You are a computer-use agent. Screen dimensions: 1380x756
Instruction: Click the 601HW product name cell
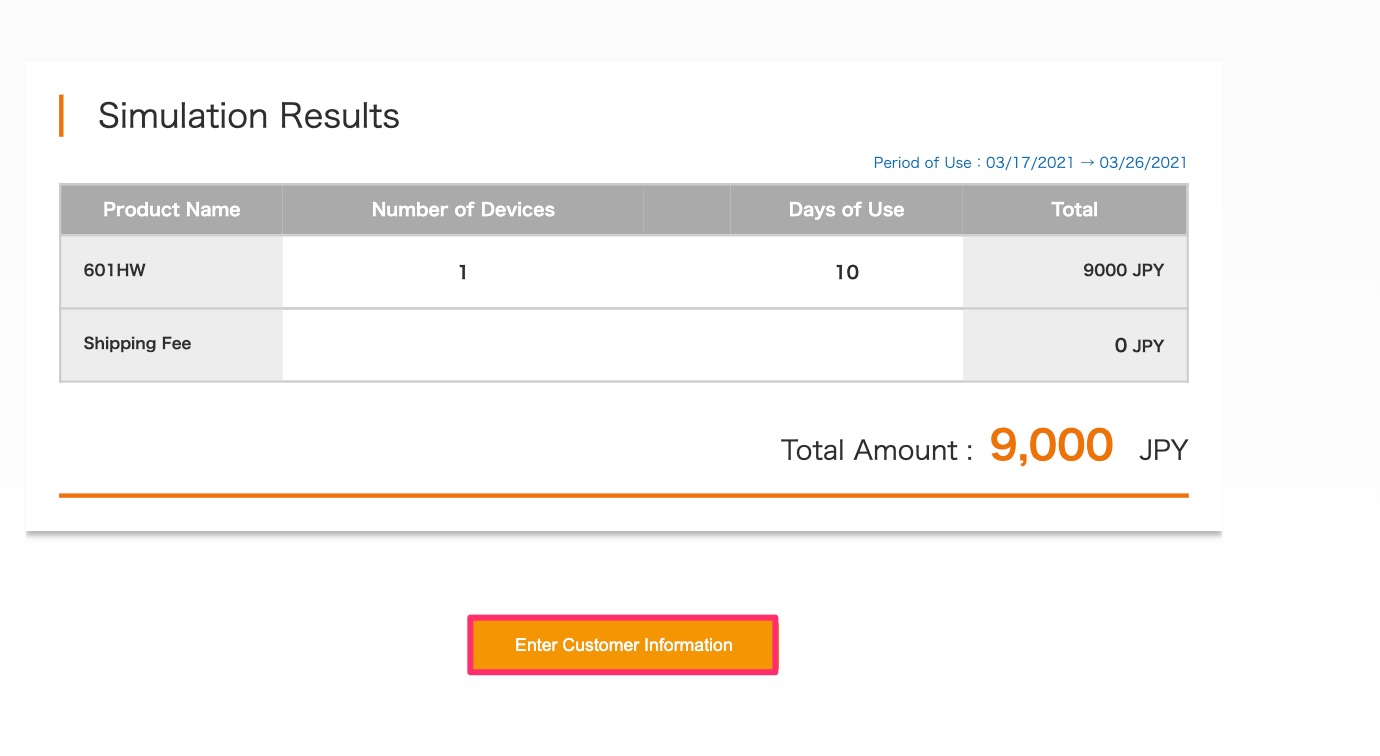[115, 270]
